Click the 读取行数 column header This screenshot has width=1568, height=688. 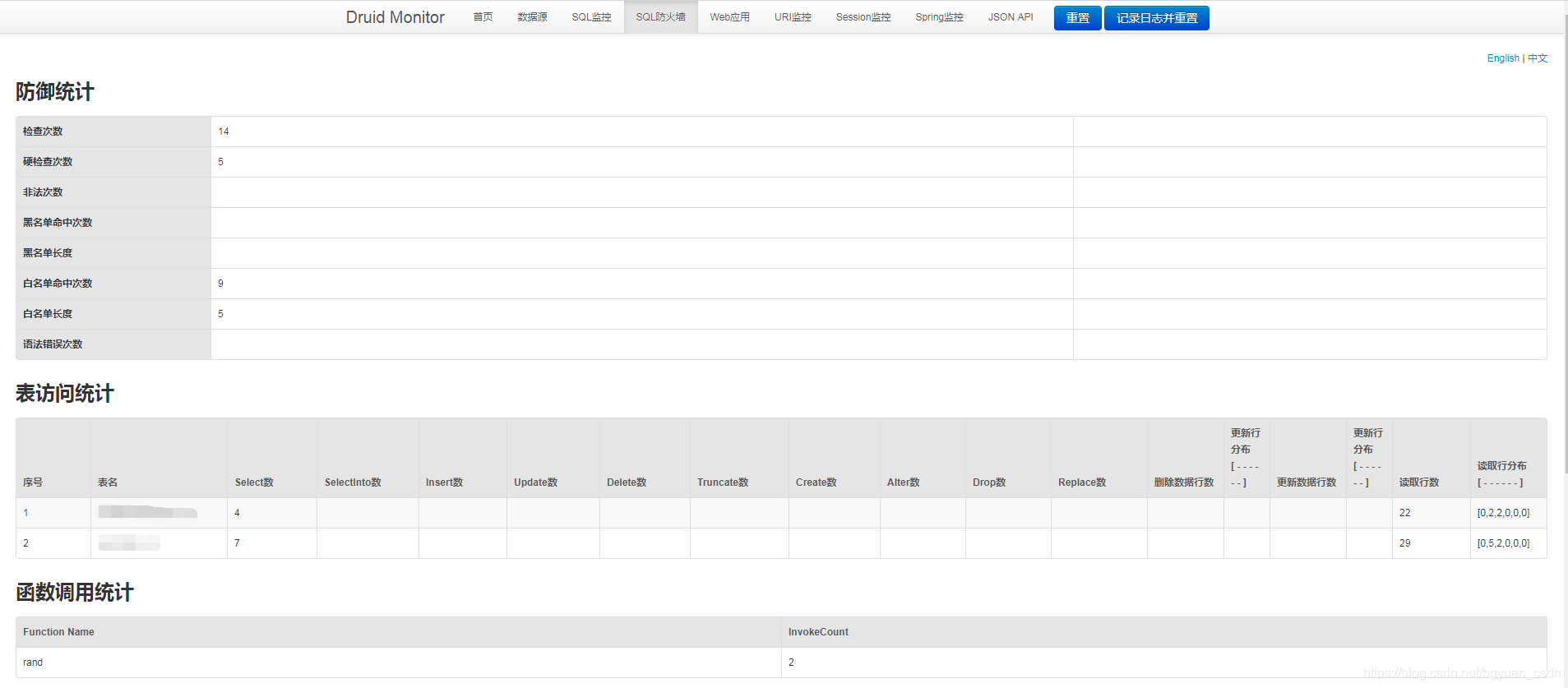click(x=1419, y=483)
